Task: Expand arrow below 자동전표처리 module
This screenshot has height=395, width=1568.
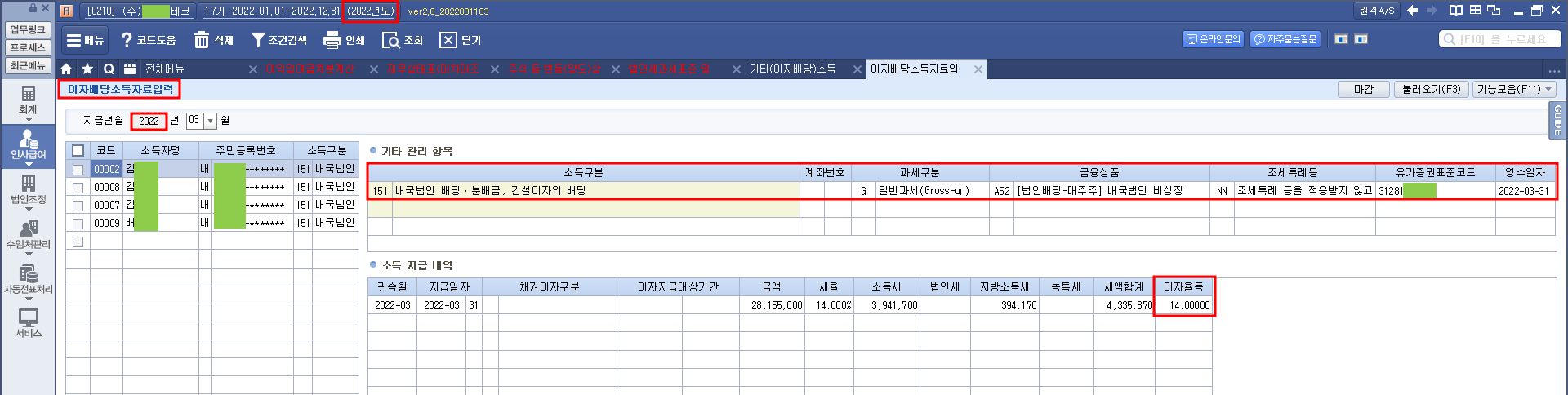Action: 28,299
